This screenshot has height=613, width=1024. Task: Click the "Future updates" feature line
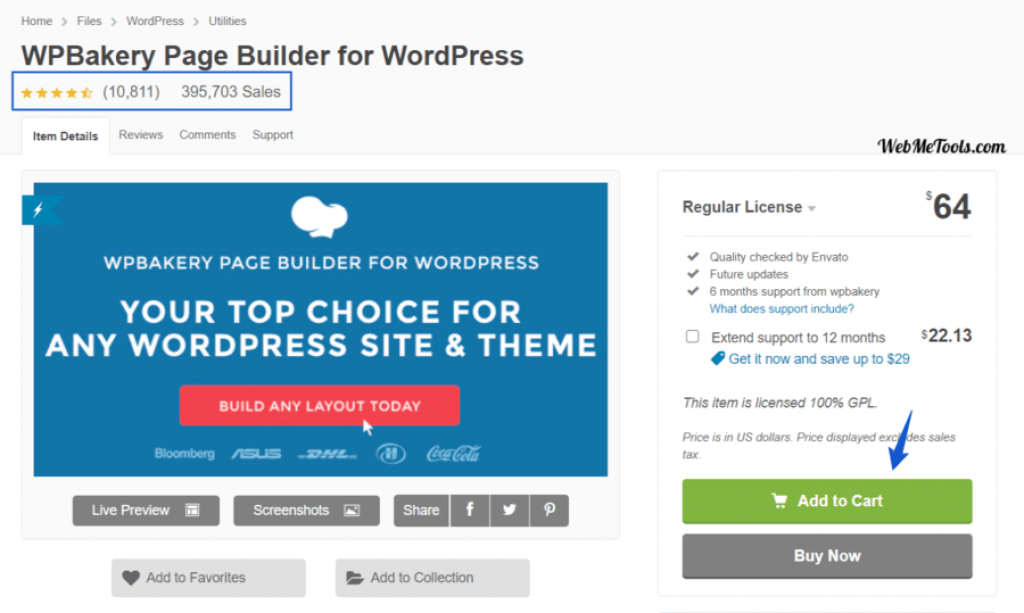(x=749, y=274)
